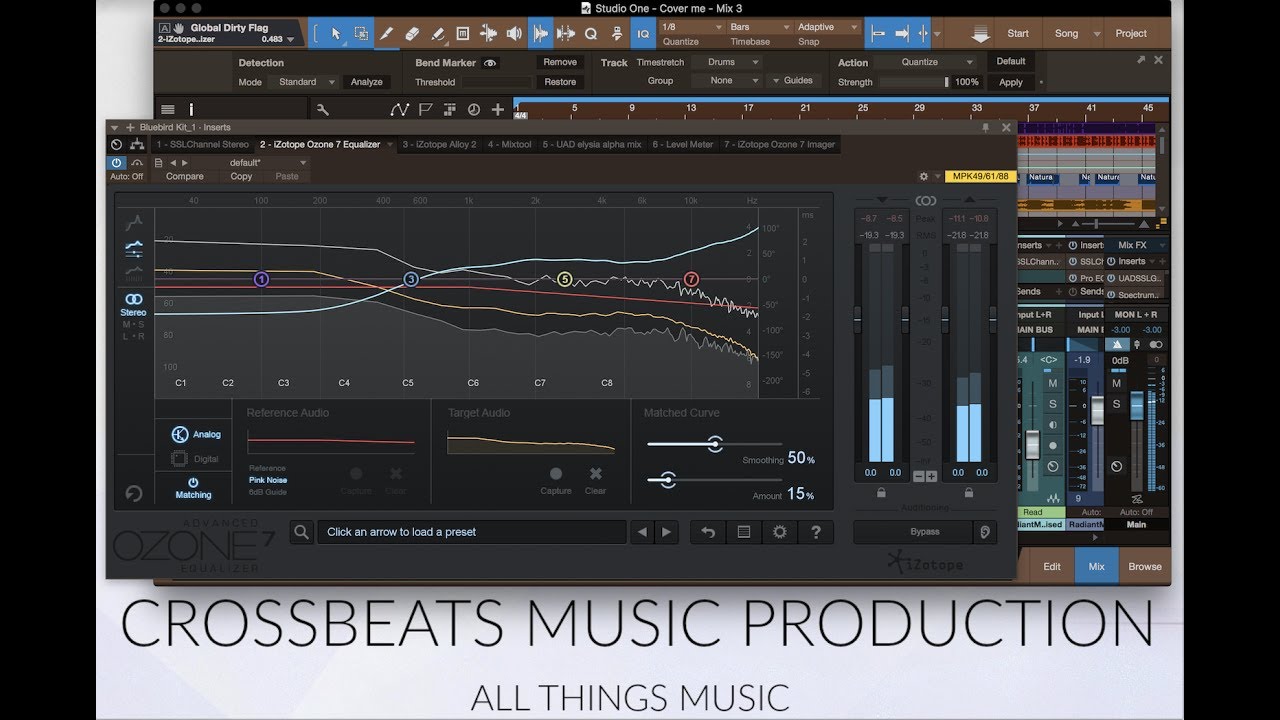Toggle the plugin power activate button

pyautogui.click(x=116, y=162)
